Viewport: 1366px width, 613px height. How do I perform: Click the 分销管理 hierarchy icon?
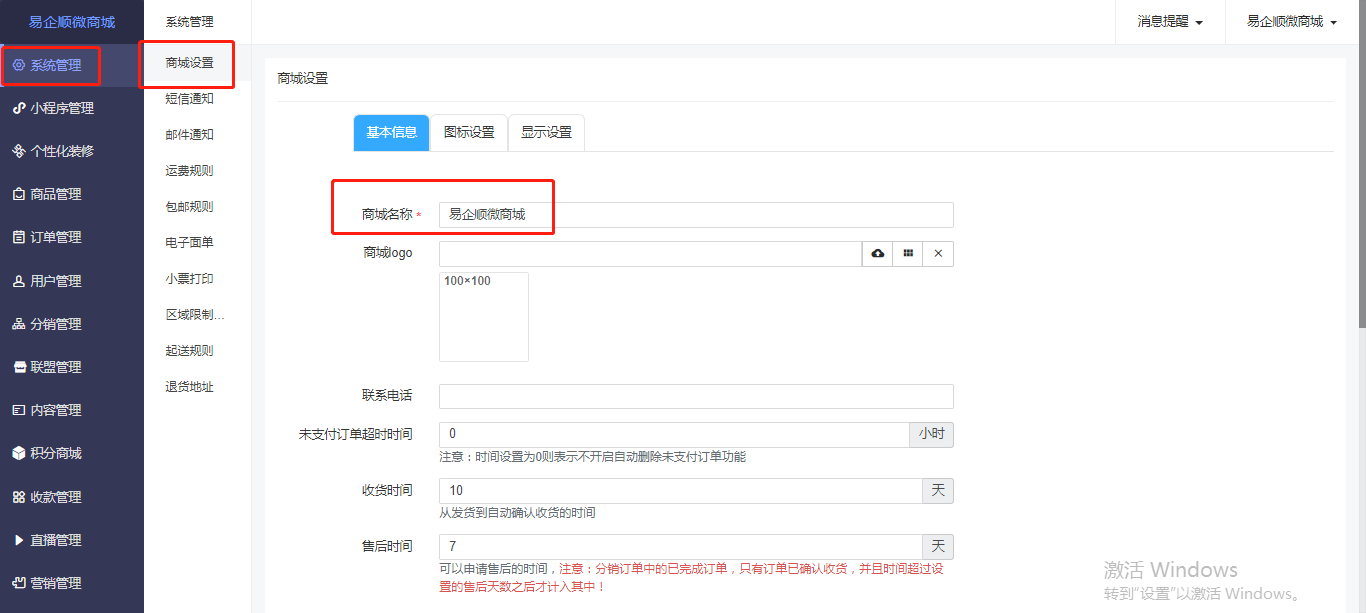click(18, 324)
